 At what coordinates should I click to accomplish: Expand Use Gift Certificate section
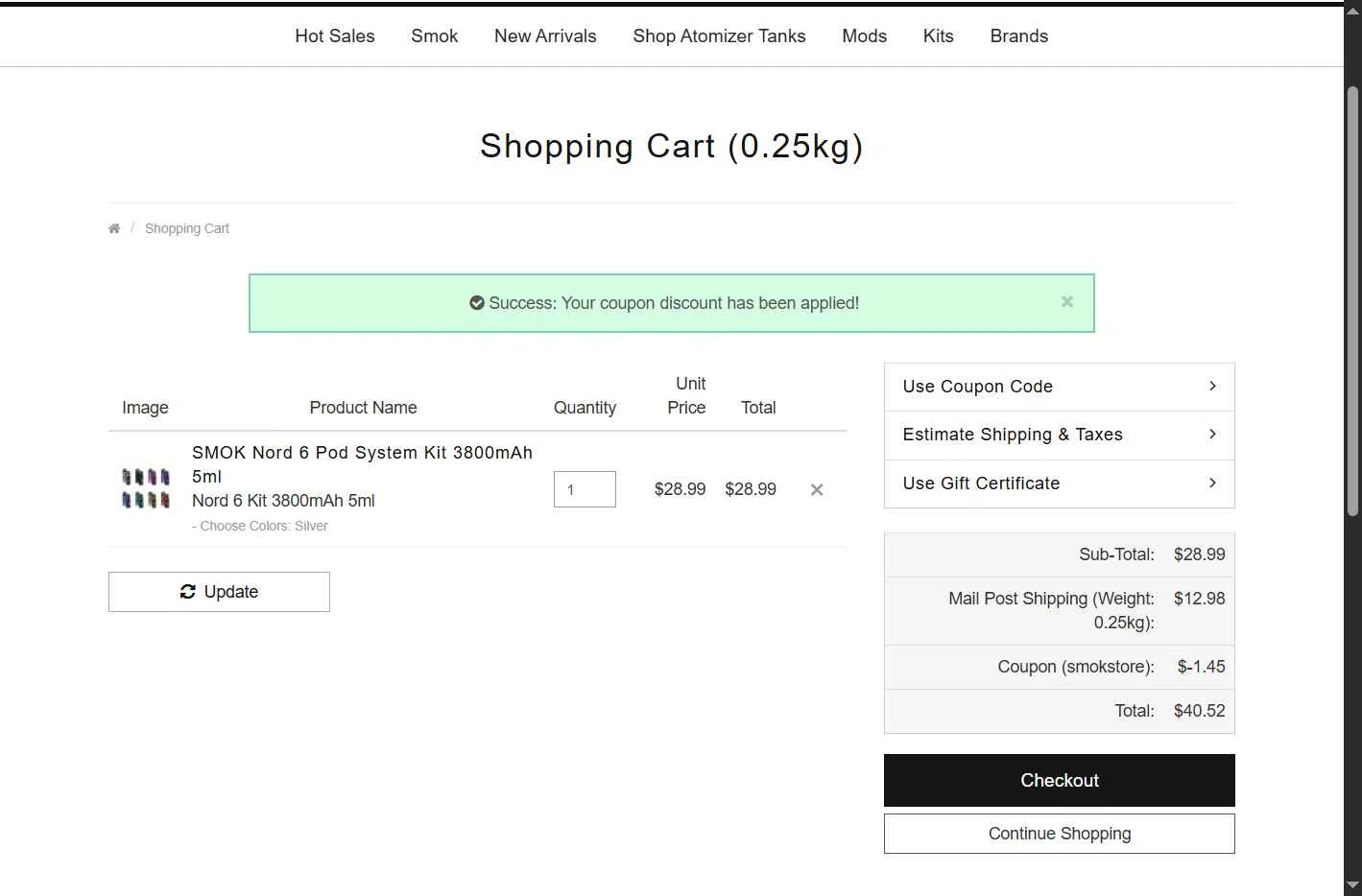pos(1059,483)
